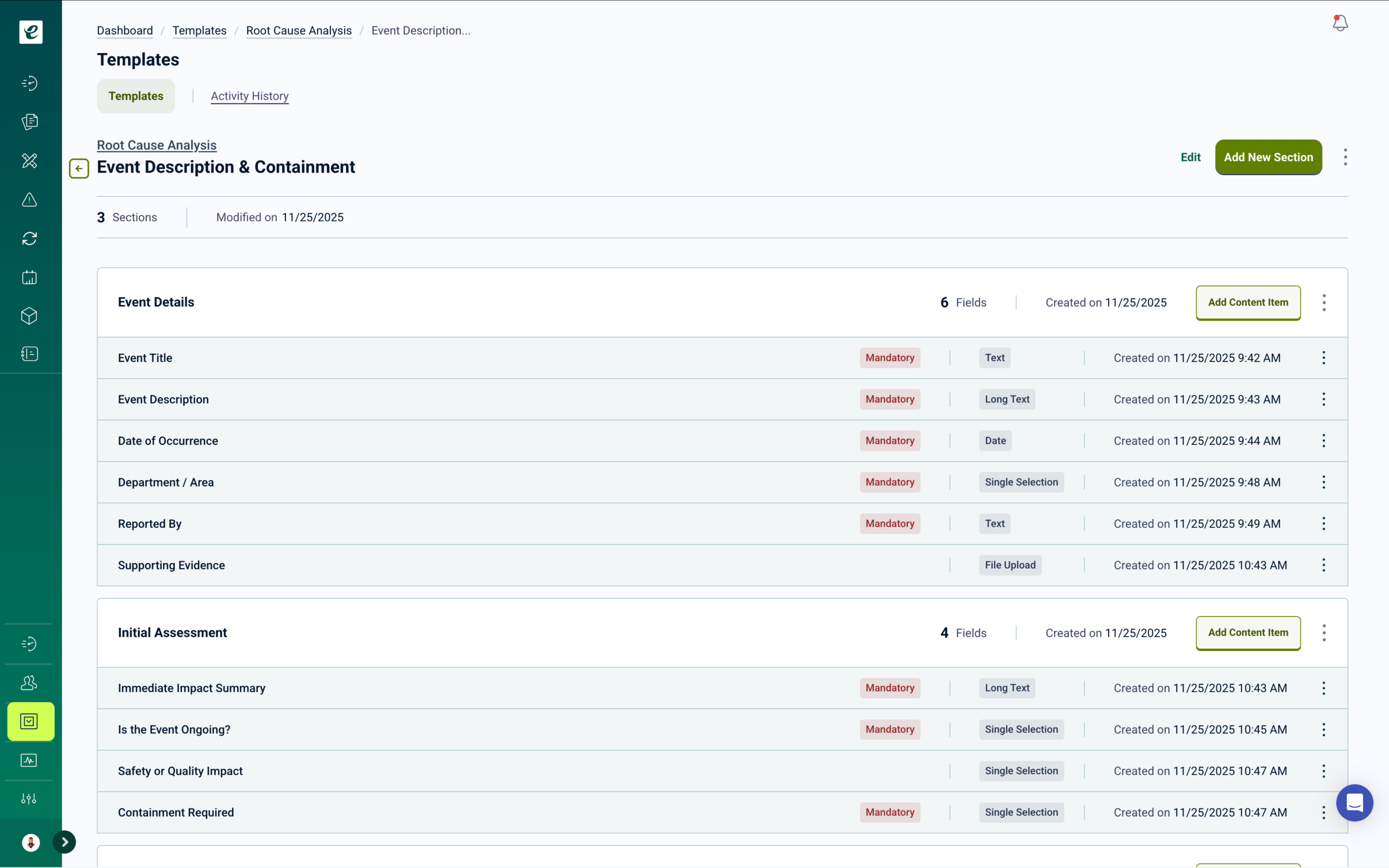Viewport: 1389px width, 868px height.
Task: Click the green back arrow icon
Action: tap(79, 169)
